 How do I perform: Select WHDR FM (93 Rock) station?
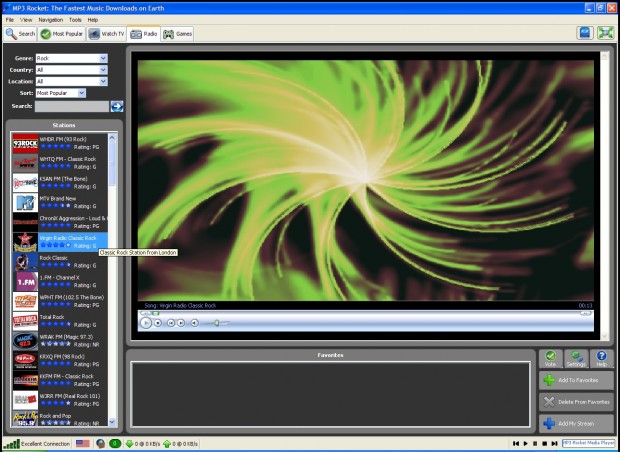click(60, 143)
